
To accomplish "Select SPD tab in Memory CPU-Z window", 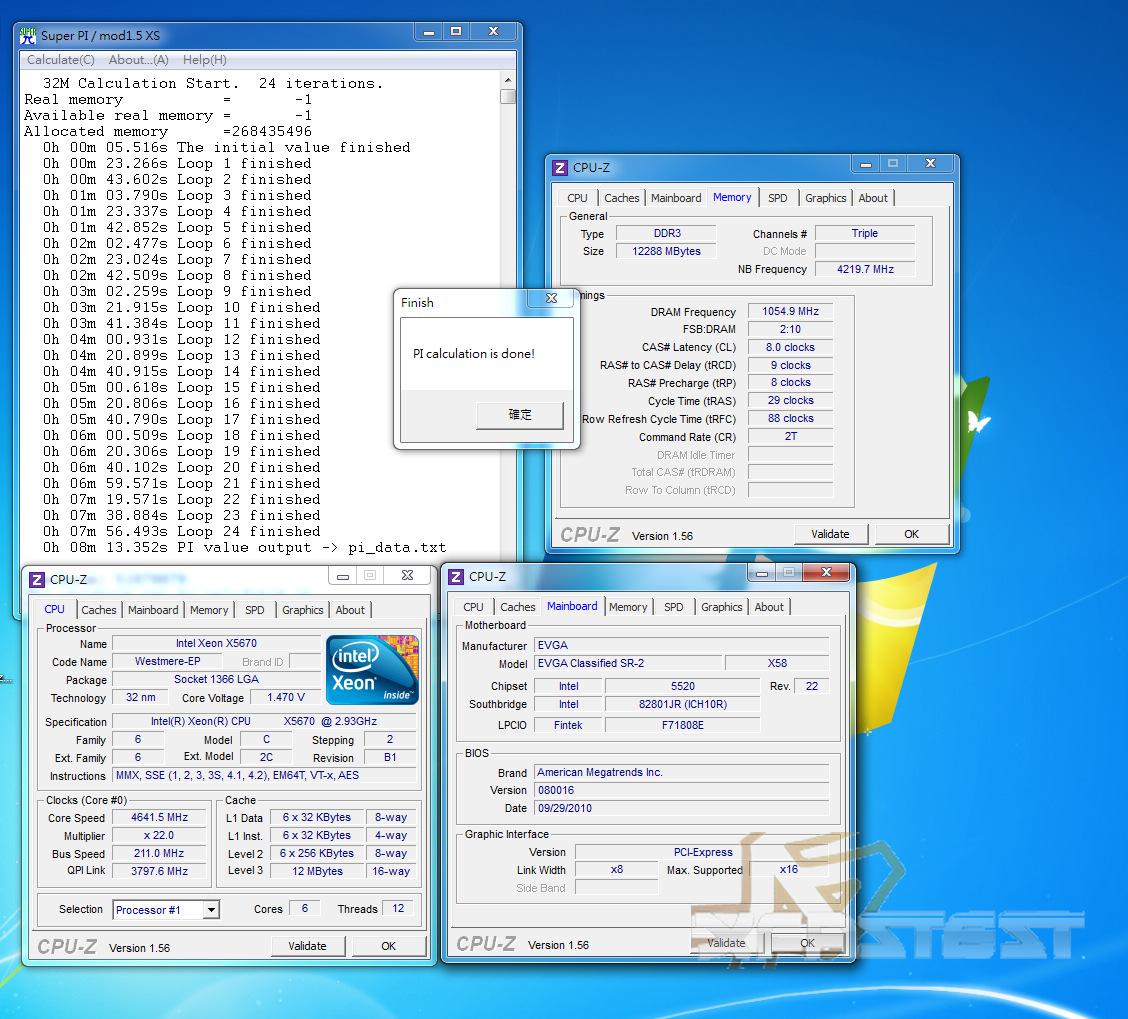I will (777, 198).
